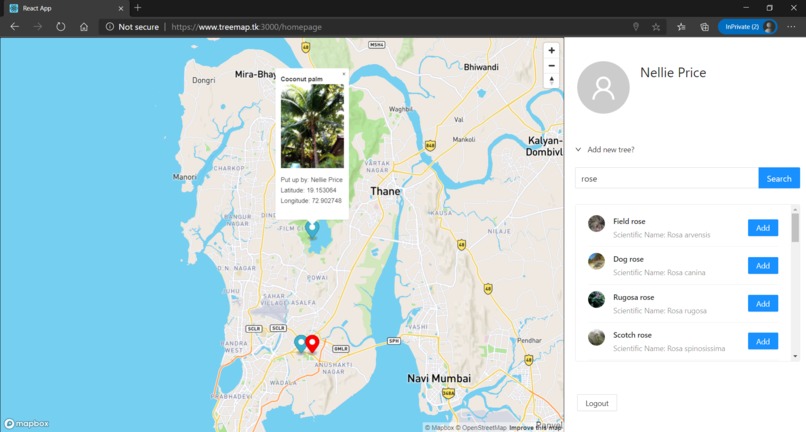Reload the page with the refresh icon
Image resolution: width=806 pixels, height=432 pixels.
pyautogui.click(x=61, y=27)
